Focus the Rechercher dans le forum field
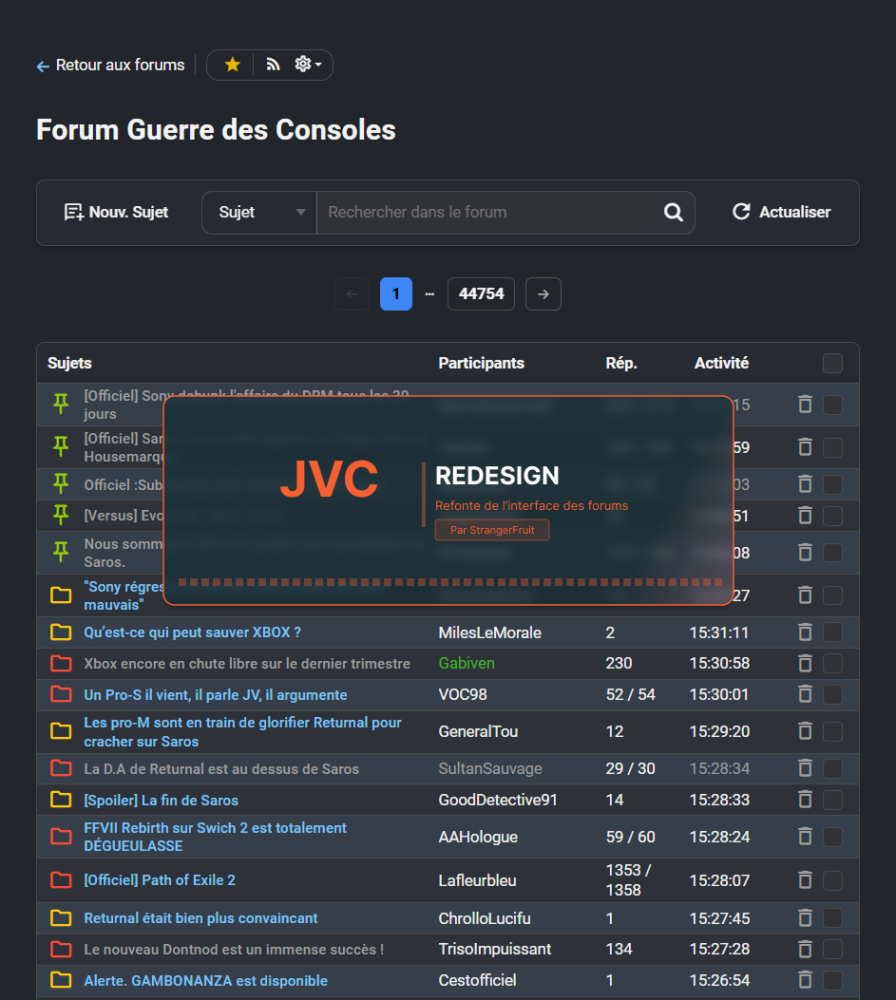 tap(485, 212)
